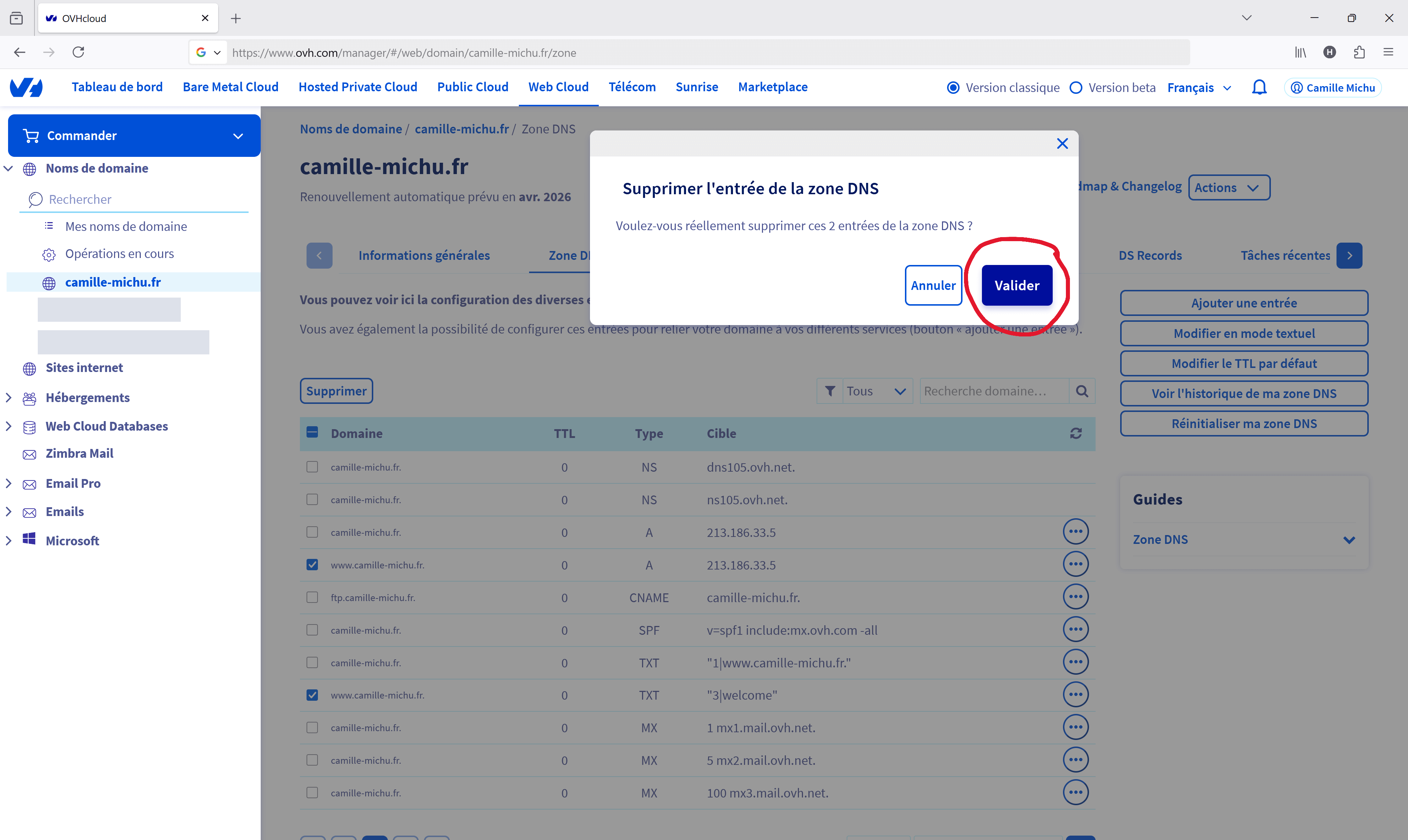Viewport: 1408px width, 840px height.
Task: Close the DNS deletion dialog
Action: [1062, 144]
